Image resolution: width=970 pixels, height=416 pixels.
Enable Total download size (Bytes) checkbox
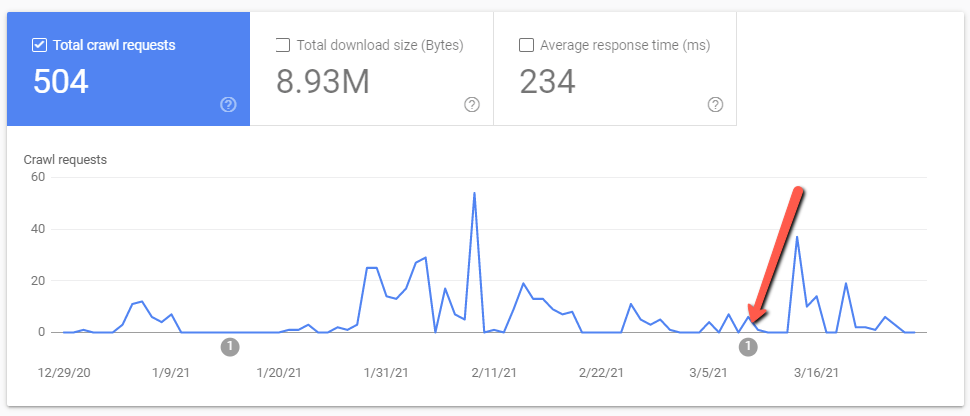pos(283,45)
